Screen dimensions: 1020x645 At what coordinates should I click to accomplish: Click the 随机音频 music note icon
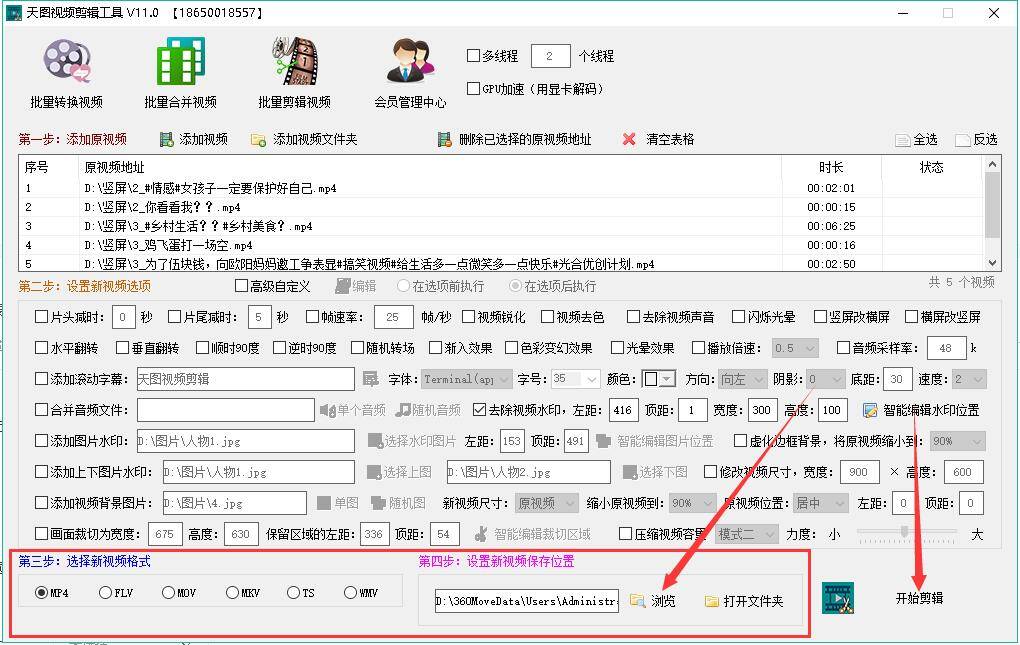[x=403, y=410]
